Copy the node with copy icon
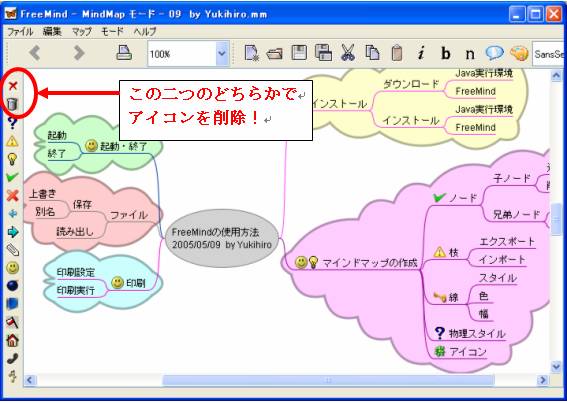Image resolution: width=567 pixels, height=403 pixels. (372, 53)
